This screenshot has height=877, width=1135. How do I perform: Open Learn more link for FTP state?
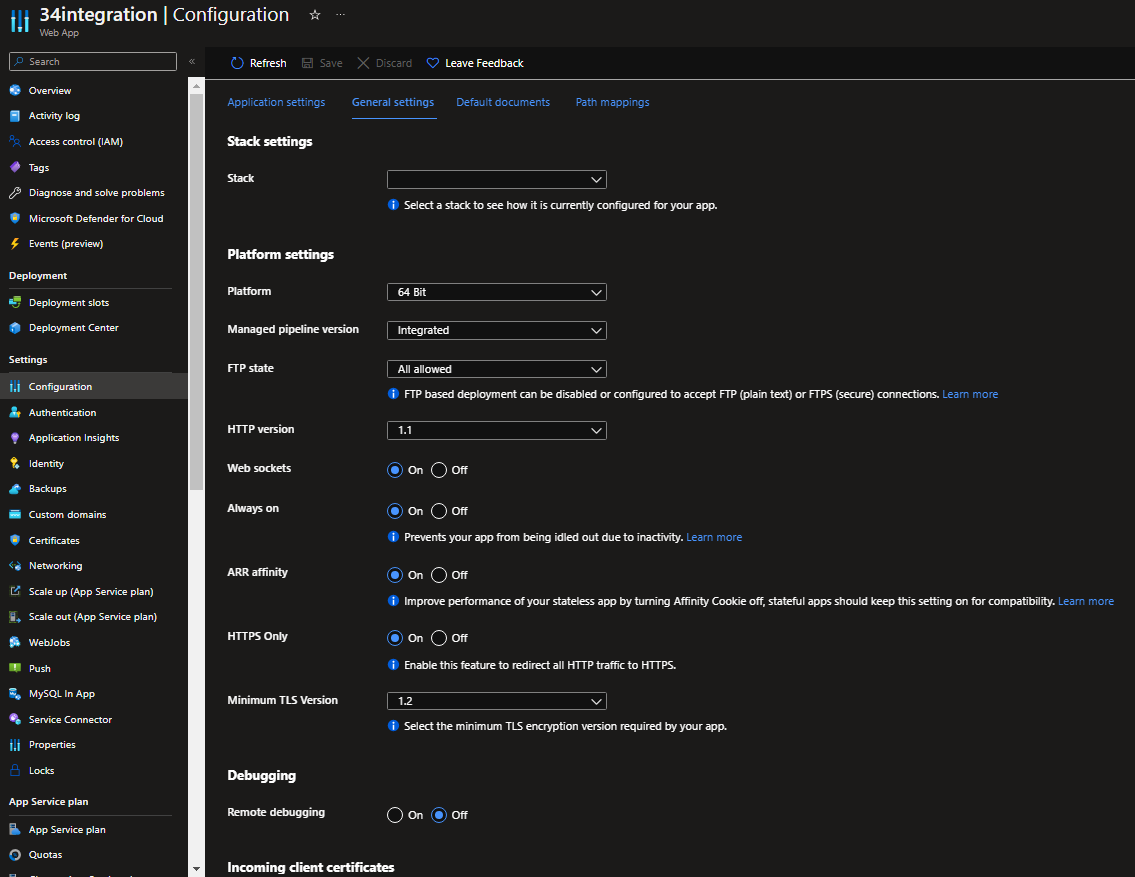[x=970, y=394]
